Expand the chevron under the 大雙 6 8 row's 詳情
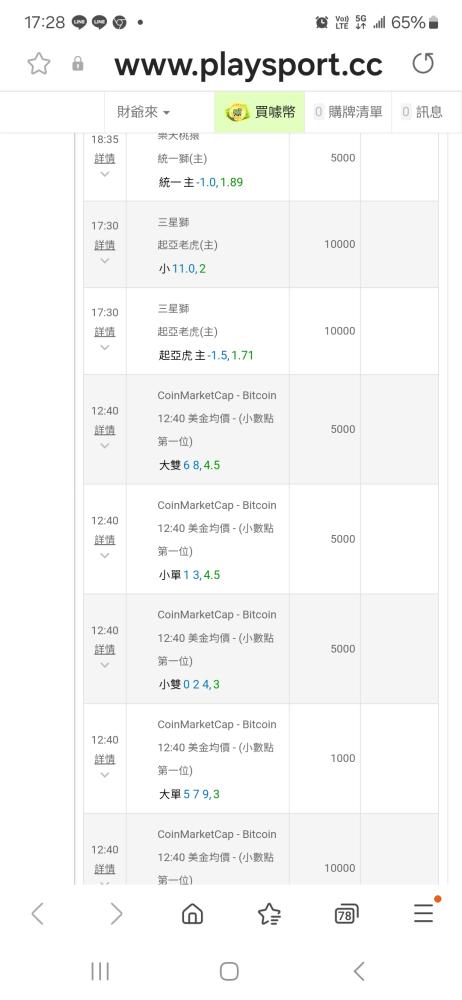Image resolution: width=462 pixels, height=1000 pixels. point(105,445)
